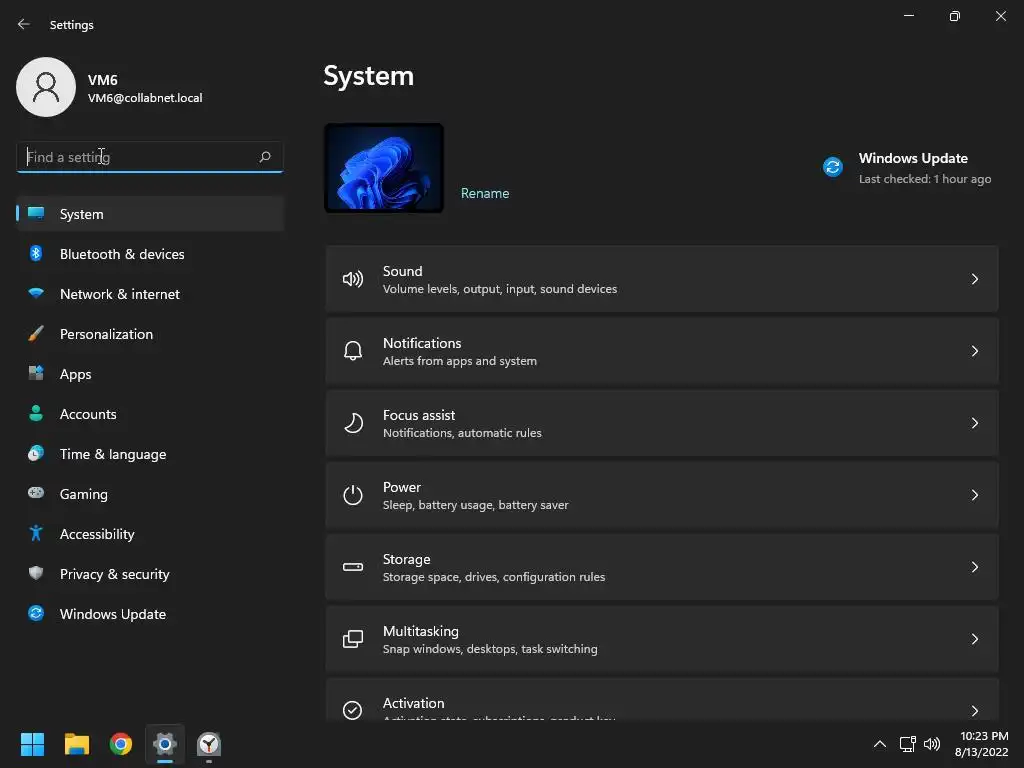Click the Rename link
The height and width of the screenshot is (768, 1024).
click(485, 193)
